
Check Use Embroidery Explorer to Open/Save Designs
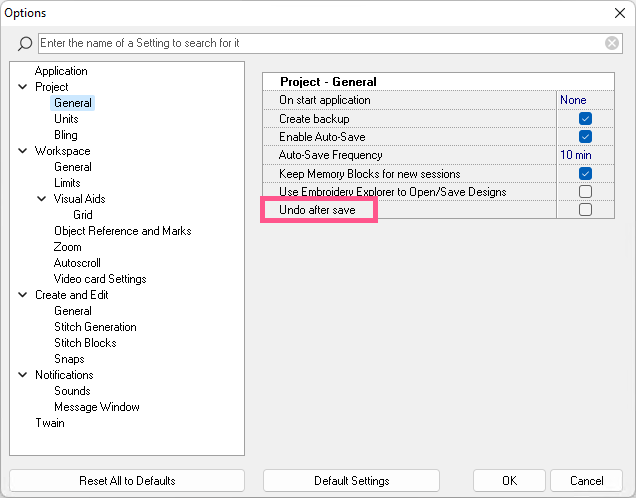pos(586,191)
